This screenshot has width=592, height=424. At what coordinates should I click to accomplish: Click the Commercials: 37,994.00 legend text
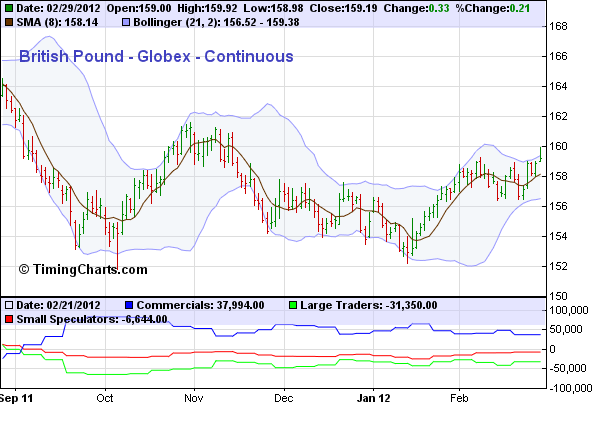[200, 305]
